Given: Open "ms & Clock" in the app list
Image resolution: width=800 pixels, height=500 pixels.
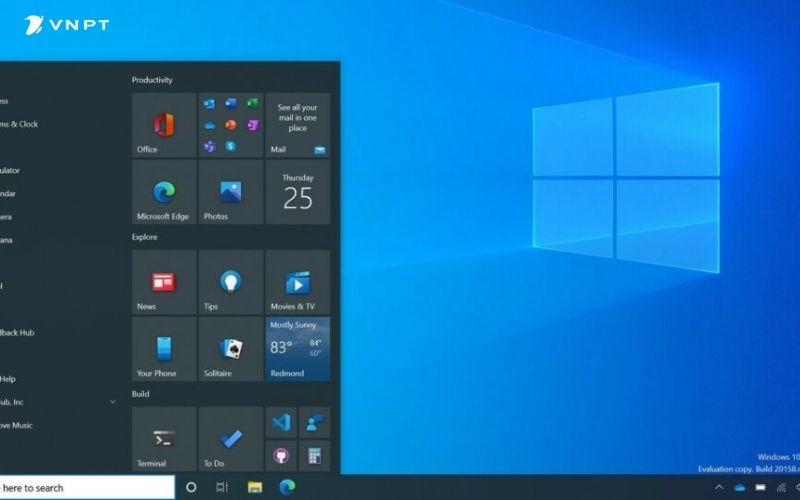Looking at the screenshot, I should pos(19,124).
